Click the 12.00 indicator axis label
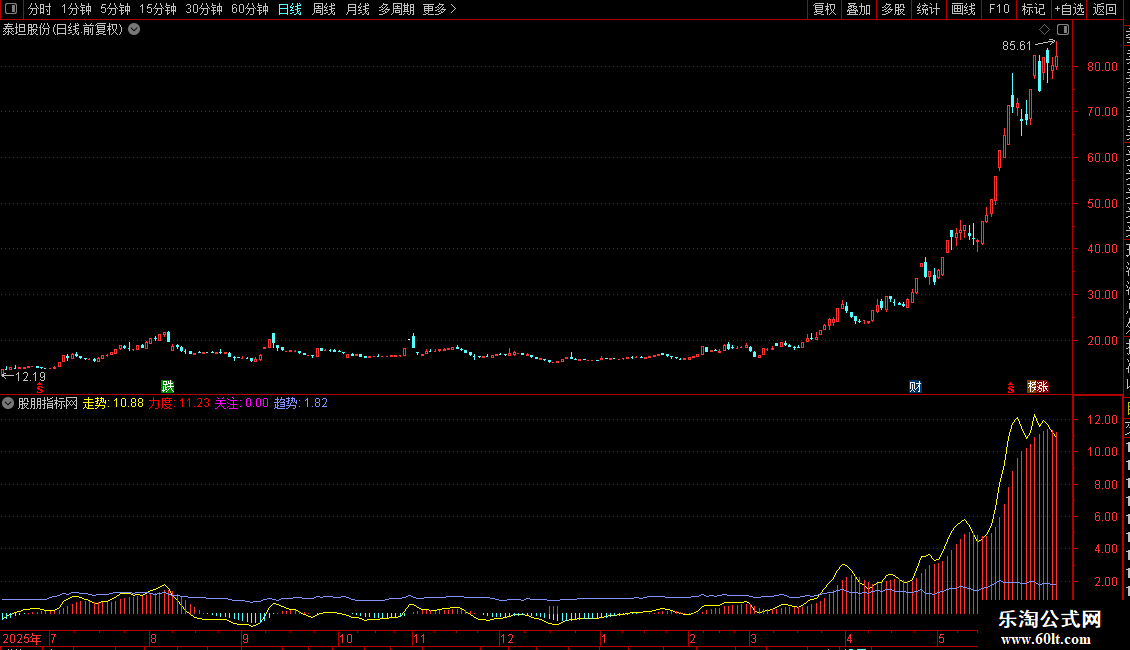The height and width of the screenshot is (650, 1130). pyautogui.click(x=1103, y=420)
